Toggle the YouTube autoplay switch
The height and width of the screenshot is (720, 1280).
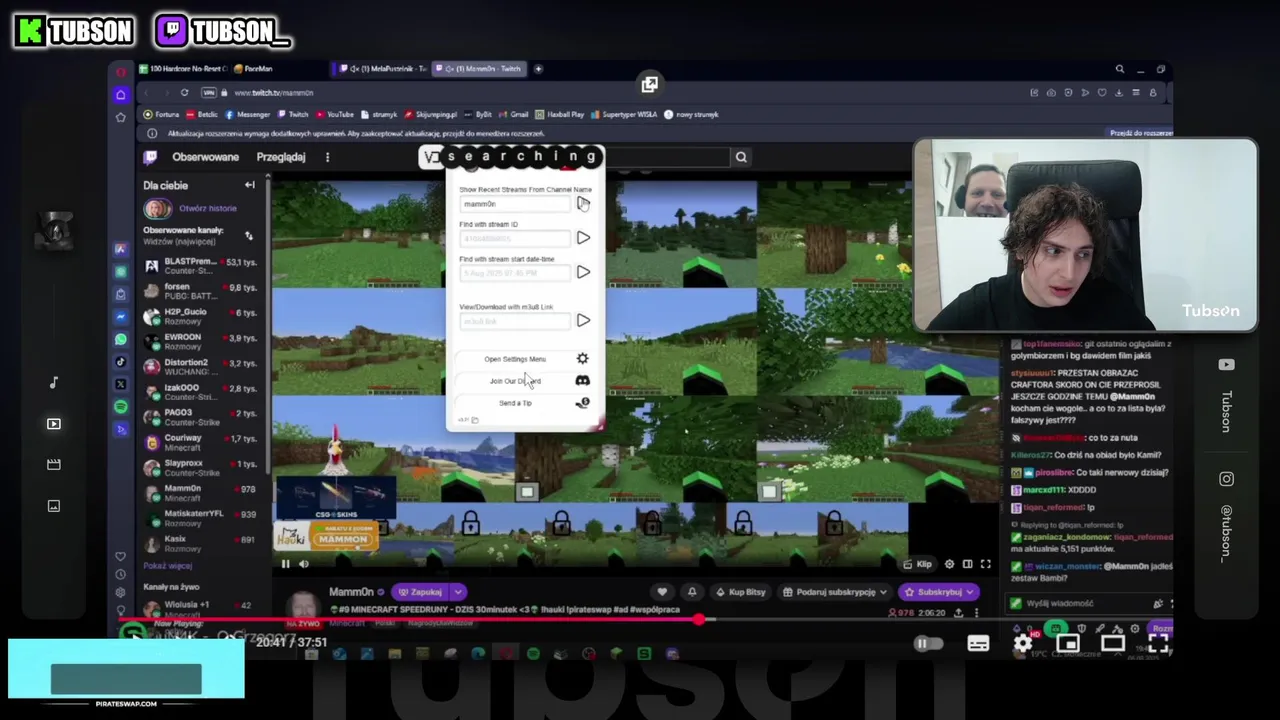(x=928, y=644)
